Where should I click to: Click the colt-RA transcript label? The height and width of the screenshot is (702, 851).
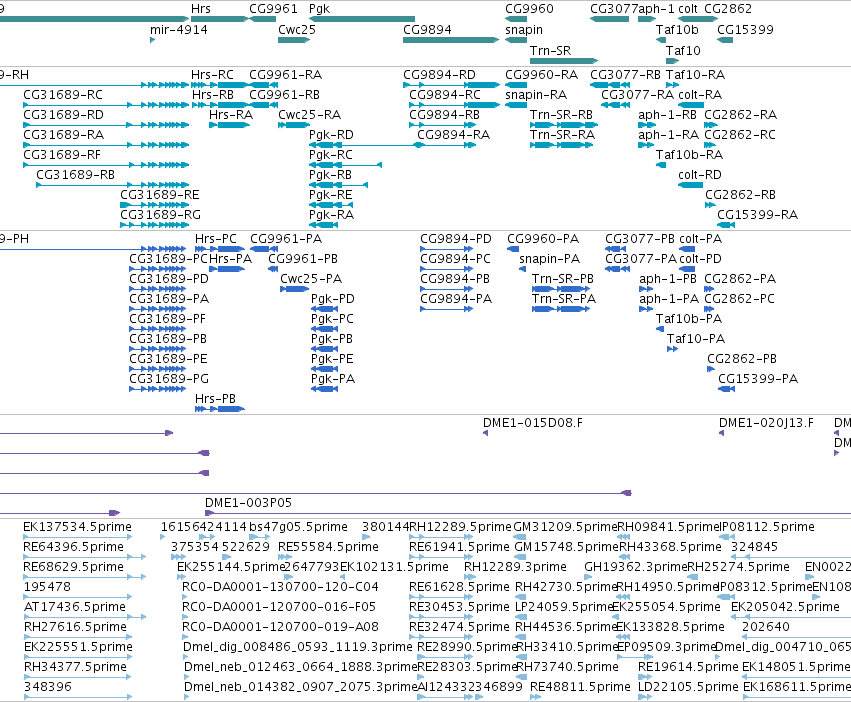click(x=700, y=94)
